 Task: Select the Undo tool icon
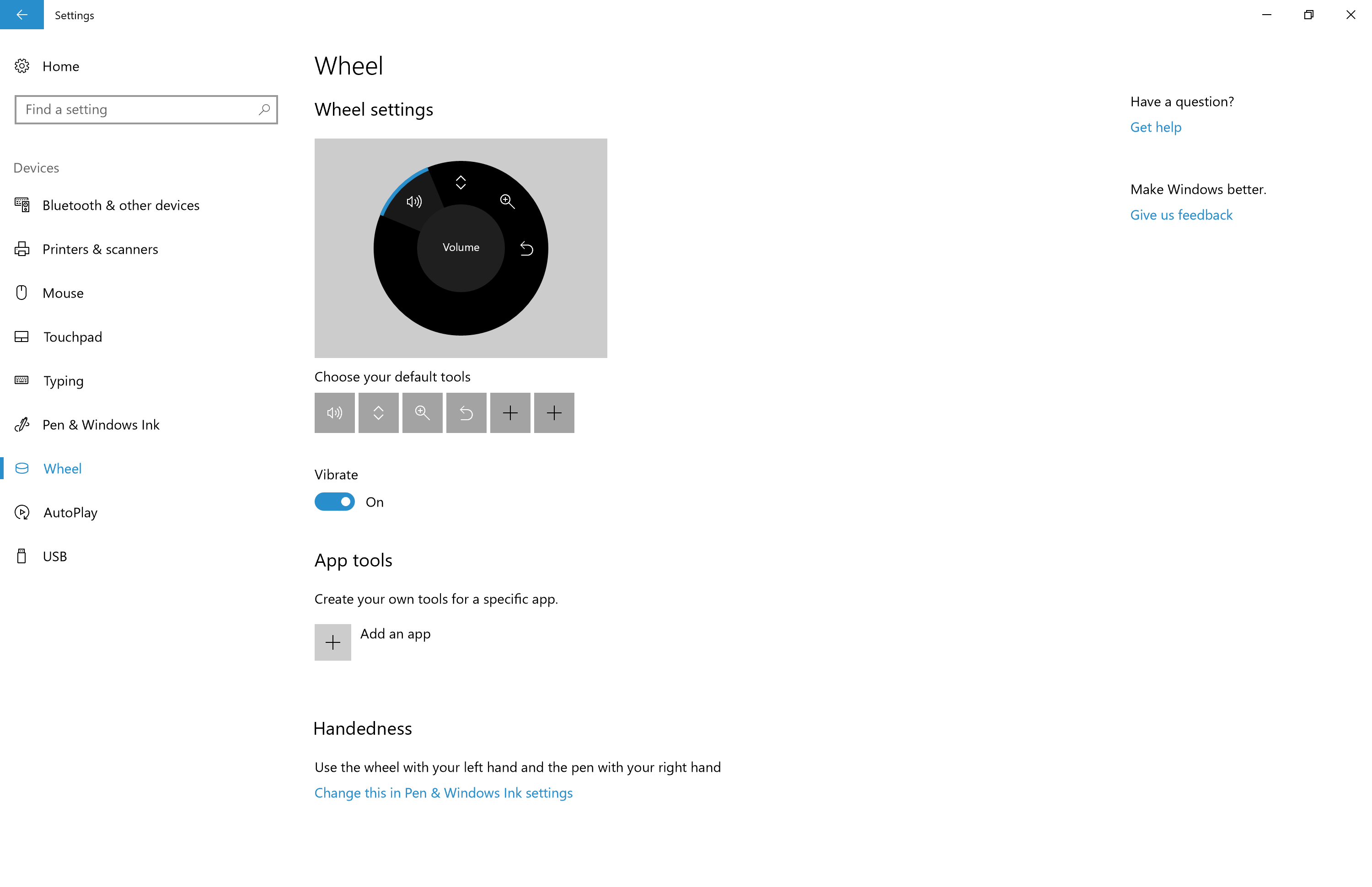click(x=465, y=413)
